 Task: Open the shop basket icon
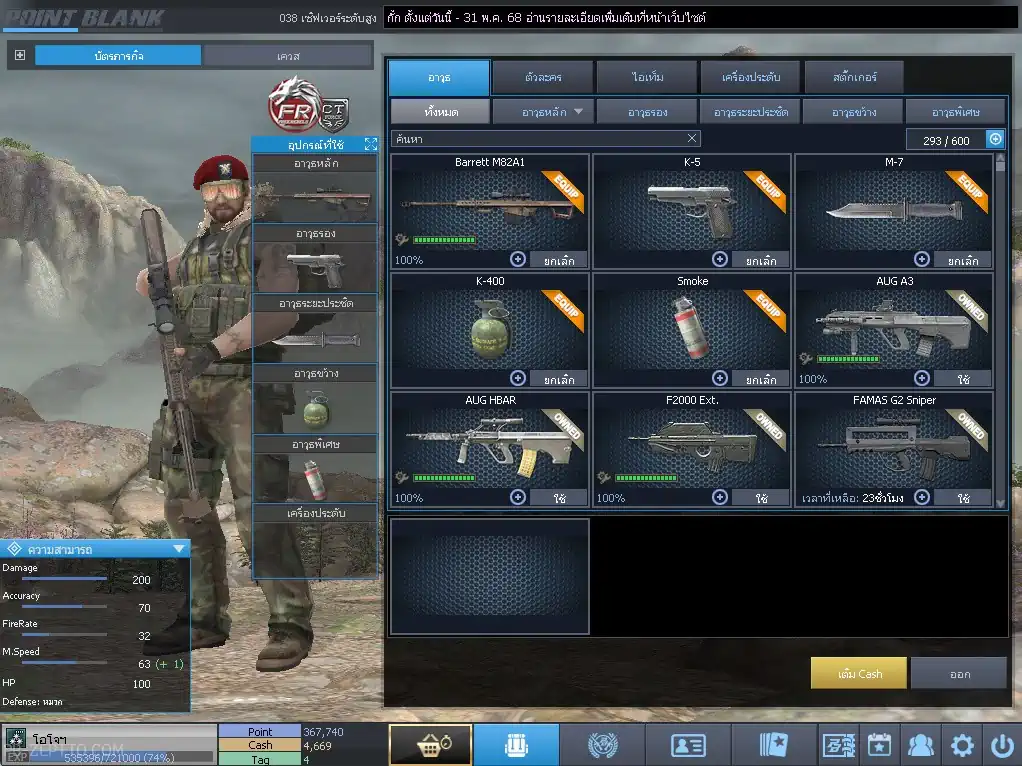431,744
